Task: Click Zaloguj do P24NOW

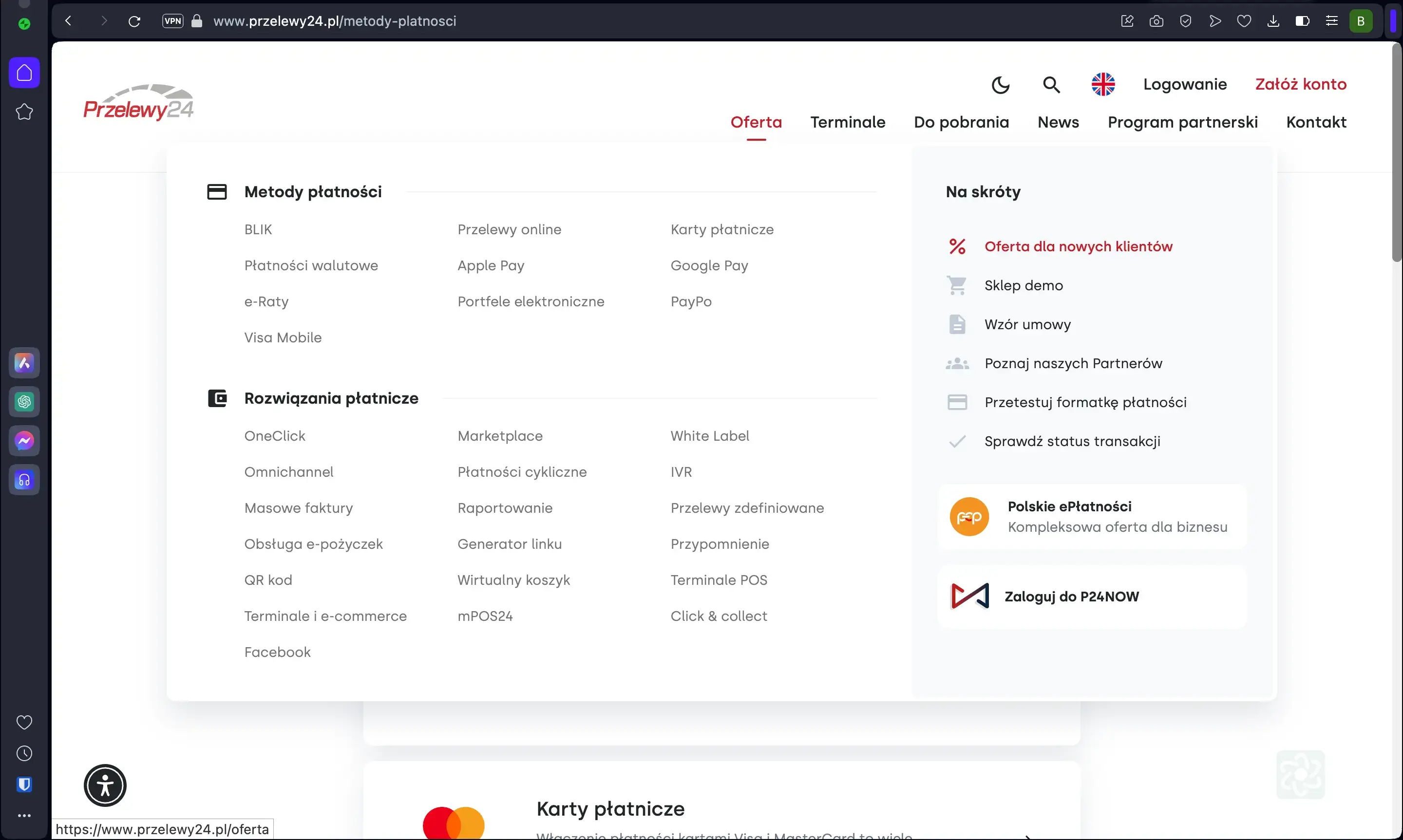Action: coord(1092,597)
